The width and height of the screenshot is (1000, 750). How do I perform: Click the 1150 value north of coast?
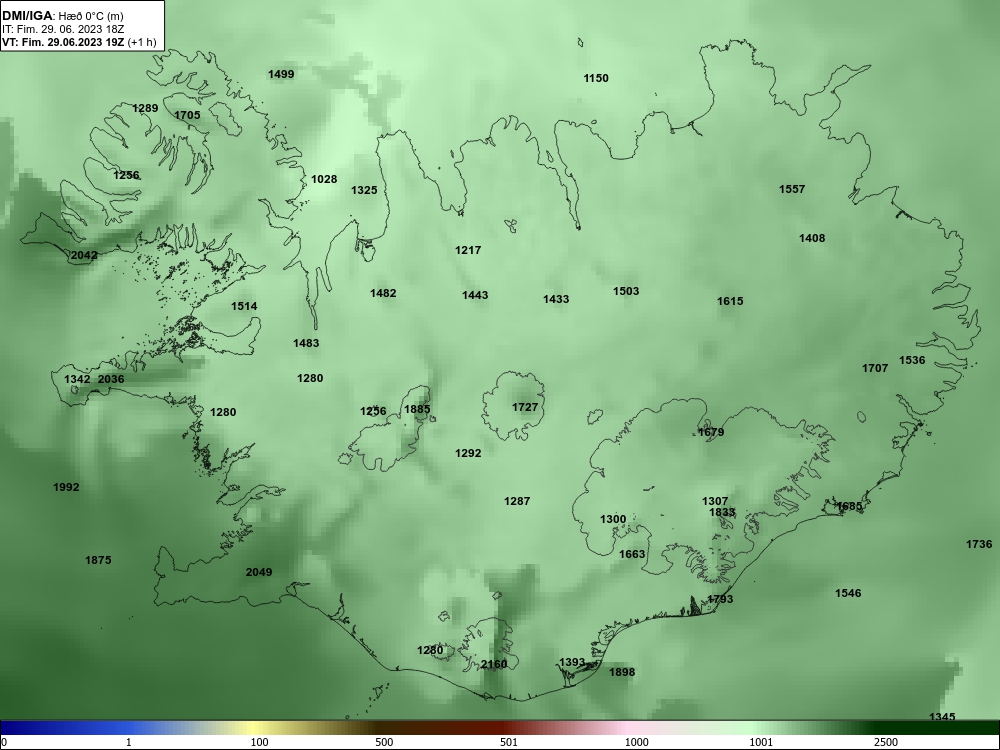[x=596, y=78]
